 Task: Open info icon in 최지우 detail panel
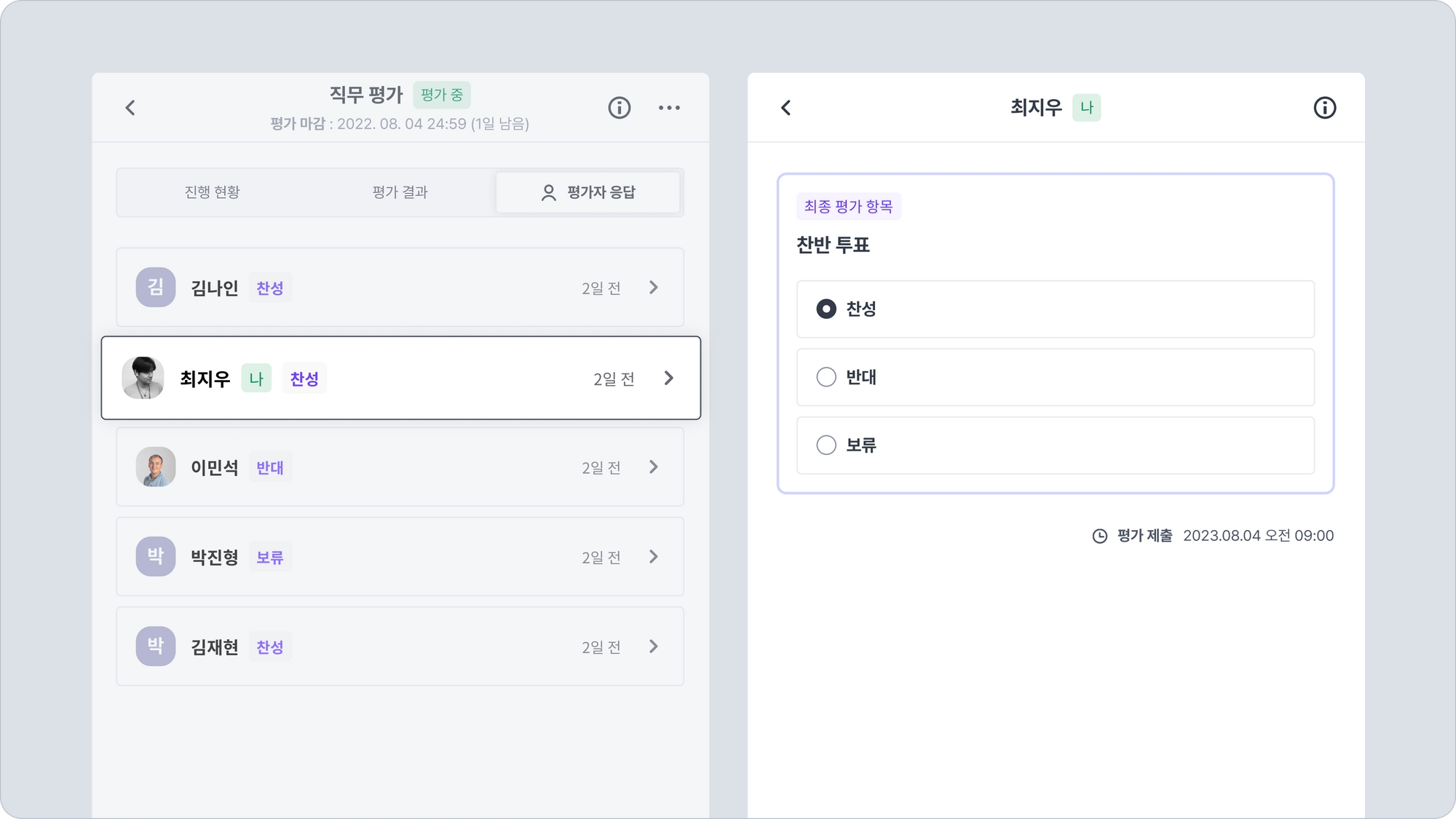coord(1324,108)
